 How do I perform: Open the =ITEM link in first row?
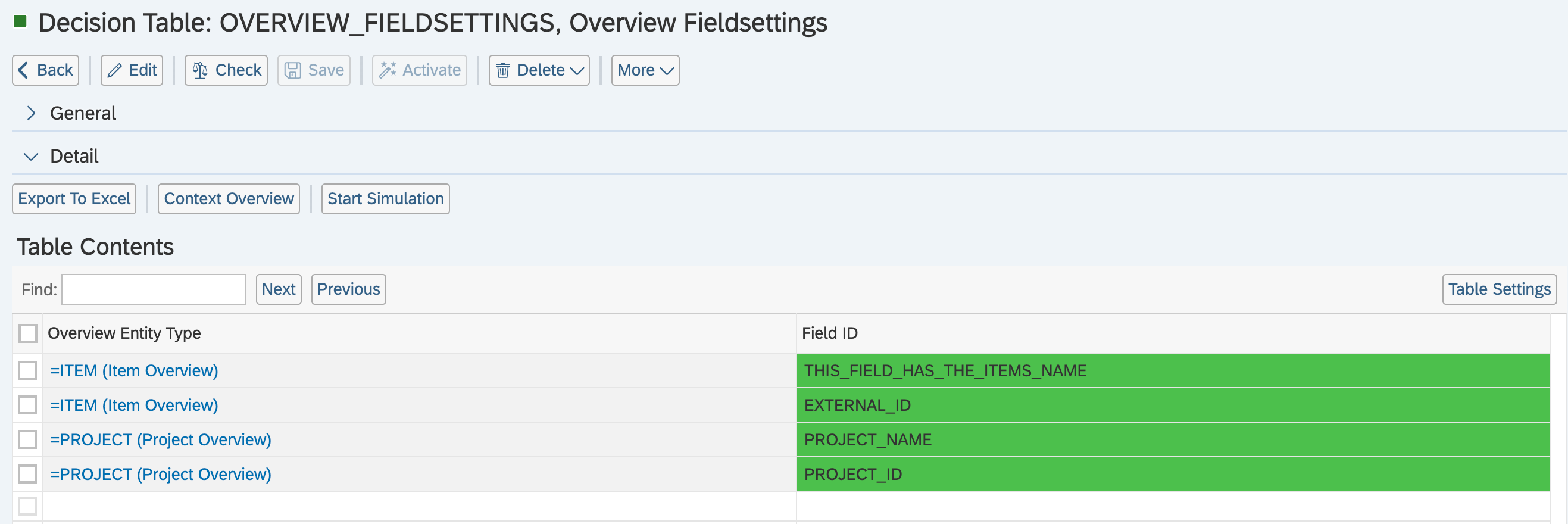134,370
